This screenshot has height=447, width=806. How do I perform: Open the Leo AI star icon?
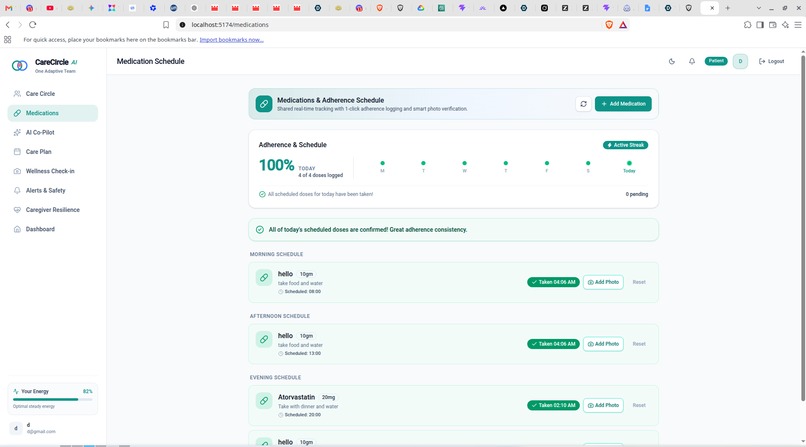coord(785,25)
